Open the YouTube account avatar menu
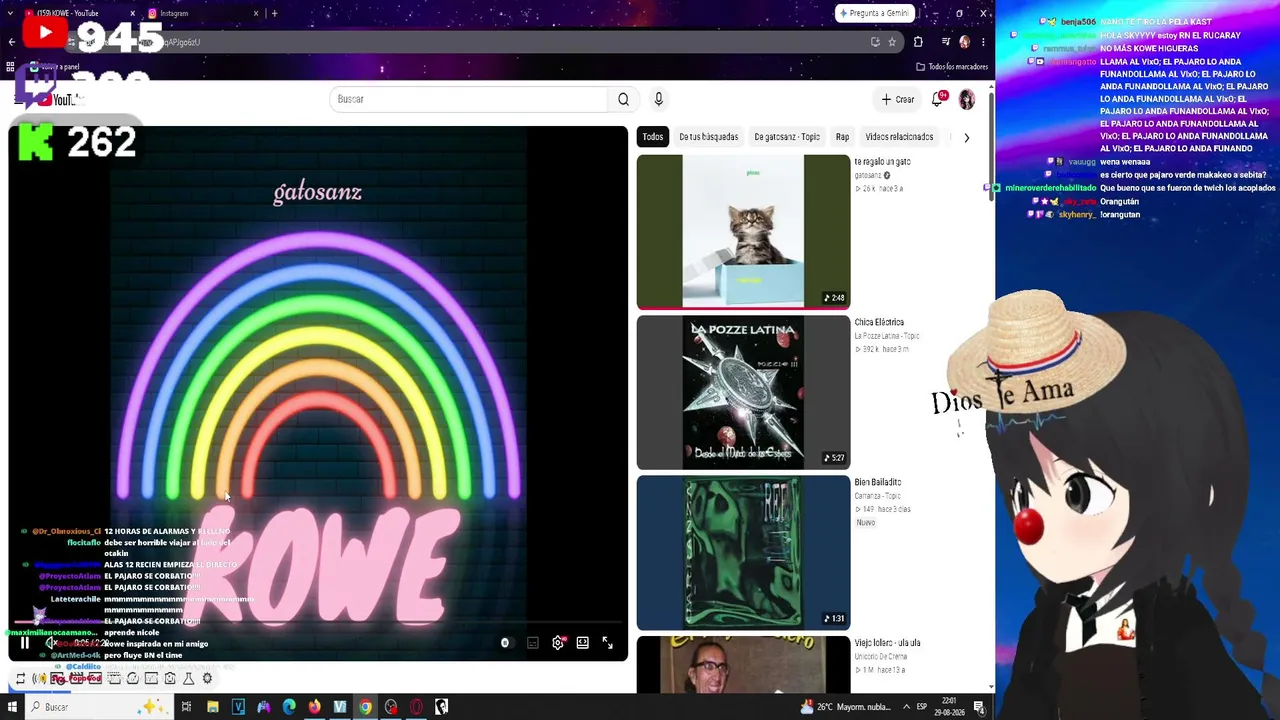Screen dimensions: 1280x720 pos(967,99)
